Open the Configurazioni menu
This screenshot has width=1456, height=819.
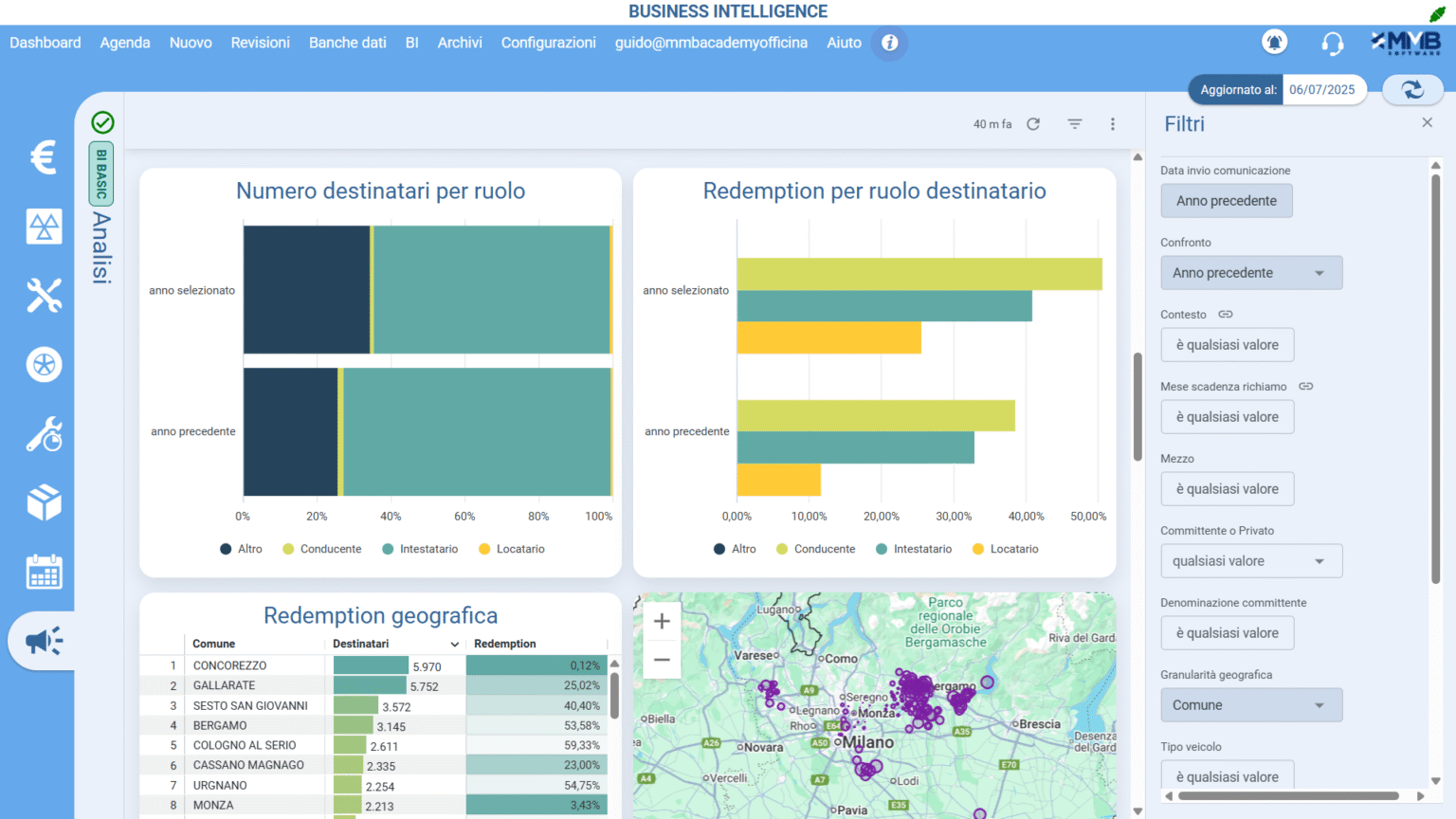(548, 43)
